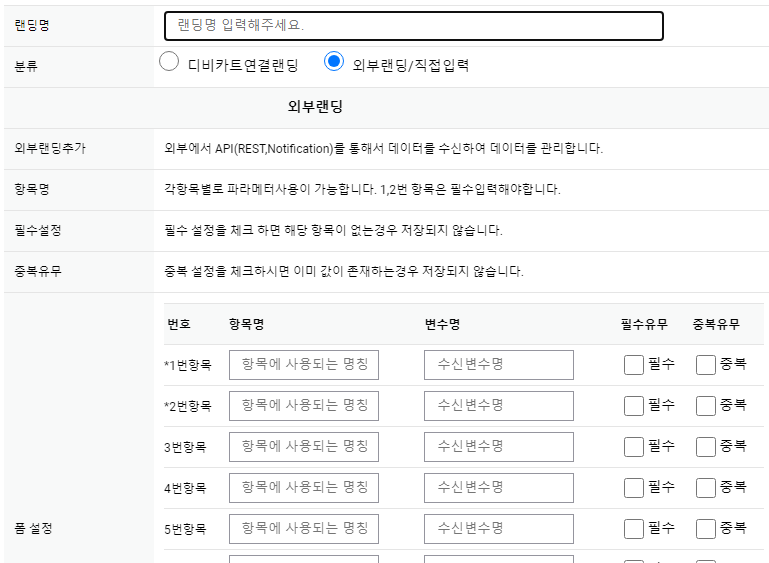
Task: Check the 필수 box for 2번항목
Action: click(633, 406)
